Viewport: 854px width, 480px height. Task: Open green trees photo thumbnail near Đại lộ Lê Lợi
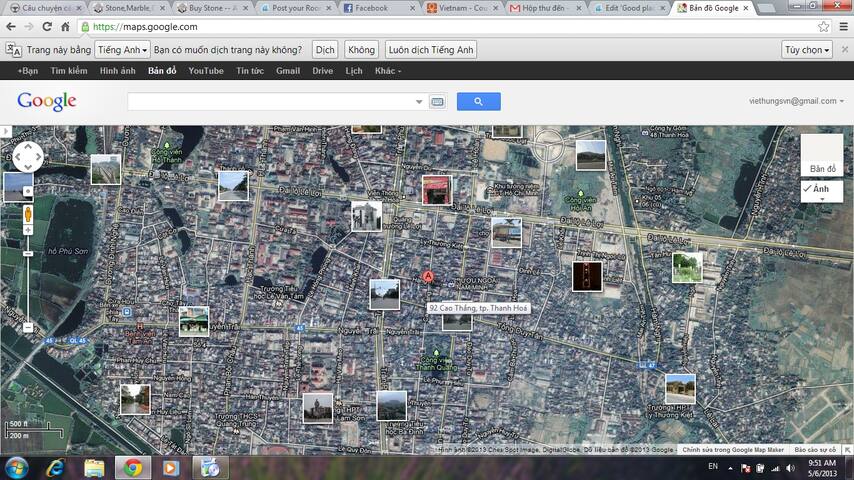[x=687, y=268]
